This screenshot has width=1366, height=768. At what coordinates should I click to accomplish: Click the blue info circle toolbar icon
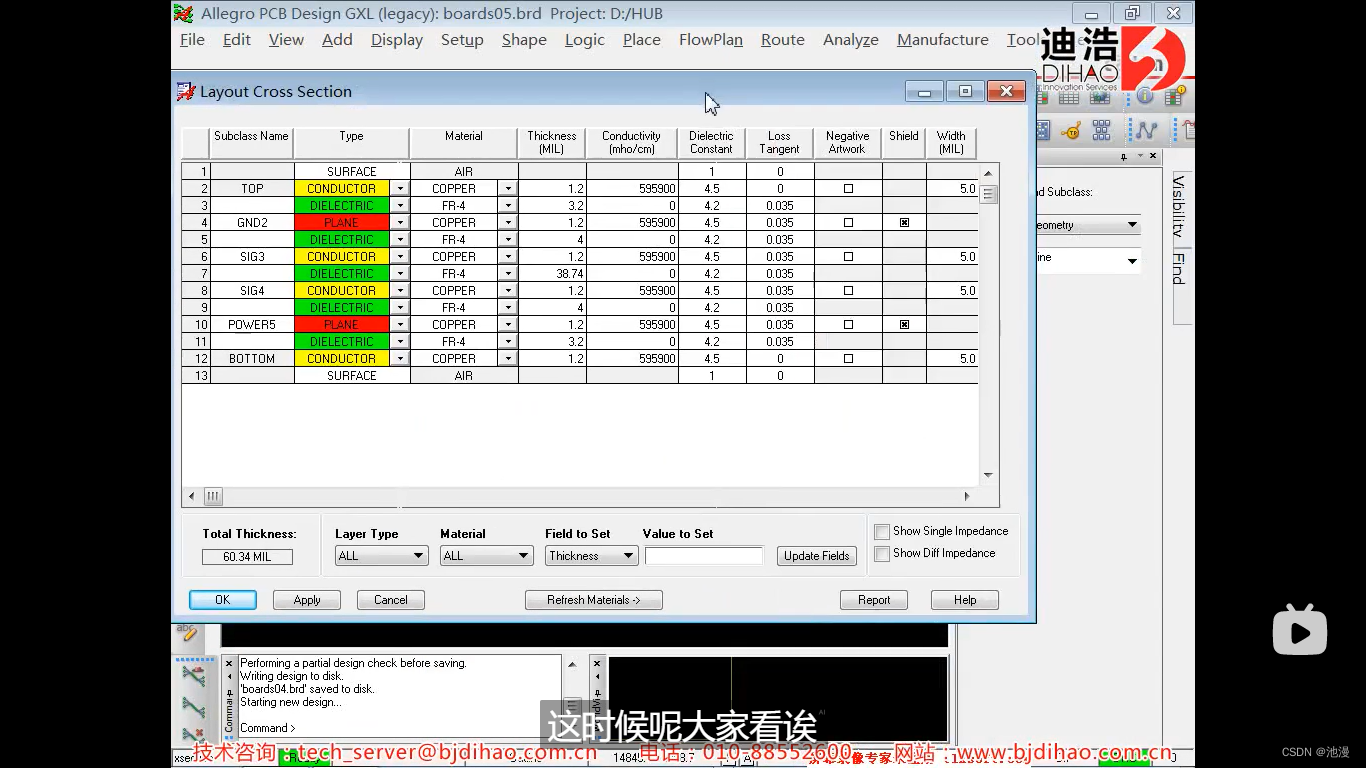1146,97
